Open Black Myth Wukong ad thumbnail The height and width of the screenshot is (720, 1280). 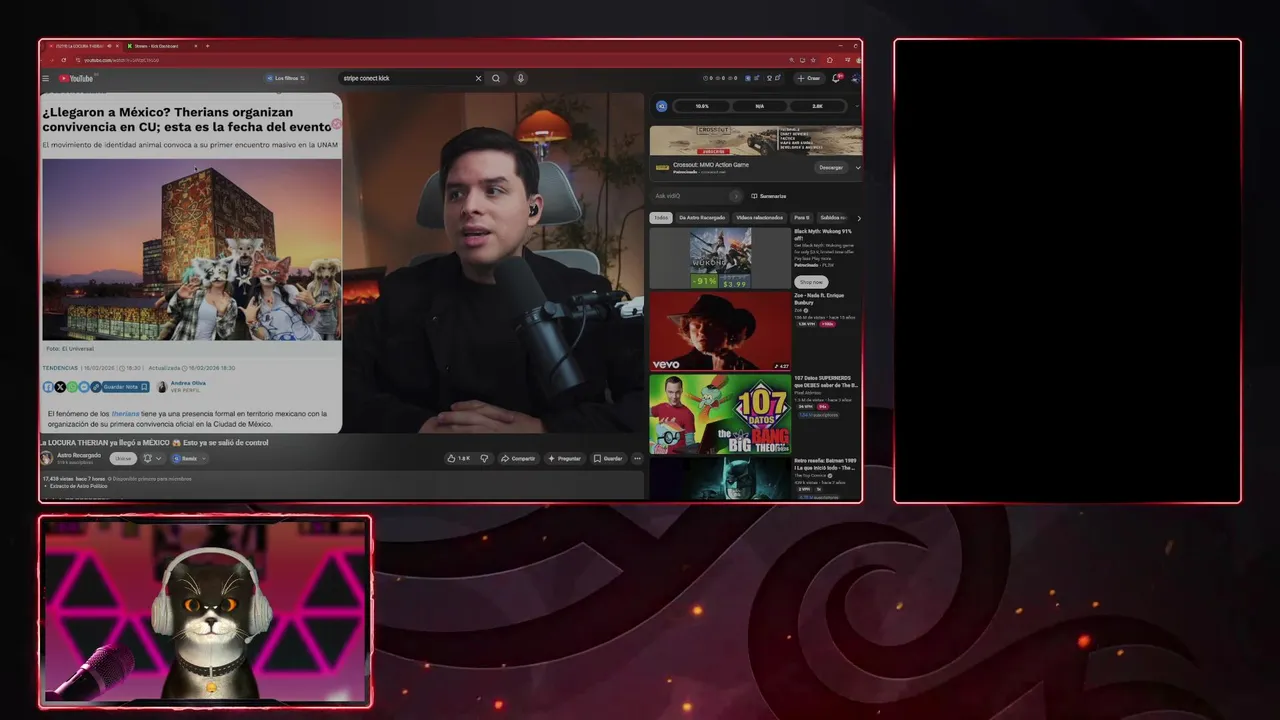[x=720, y=258]
